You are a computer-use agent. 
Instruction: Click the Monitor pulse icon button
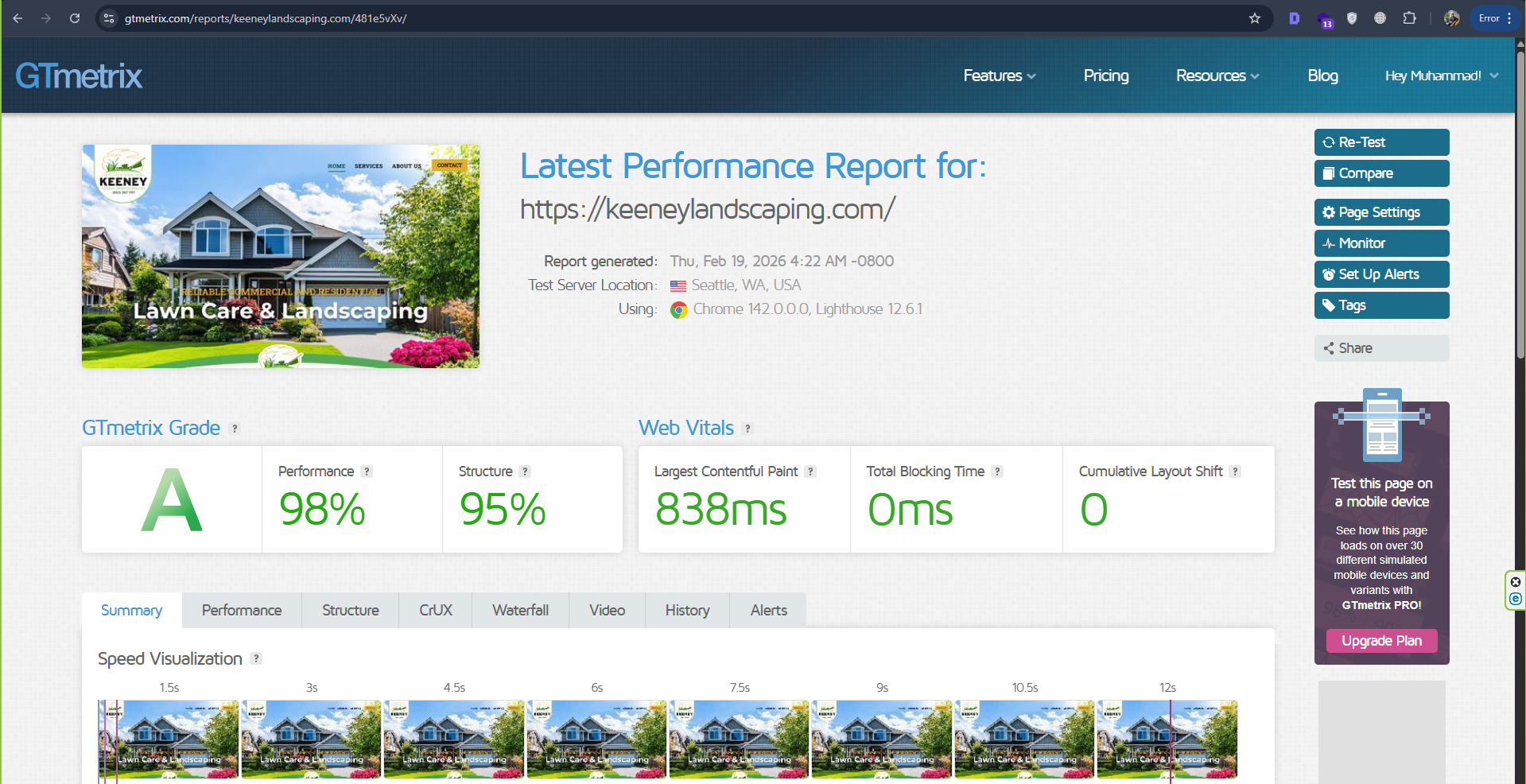coord(1380,243)
